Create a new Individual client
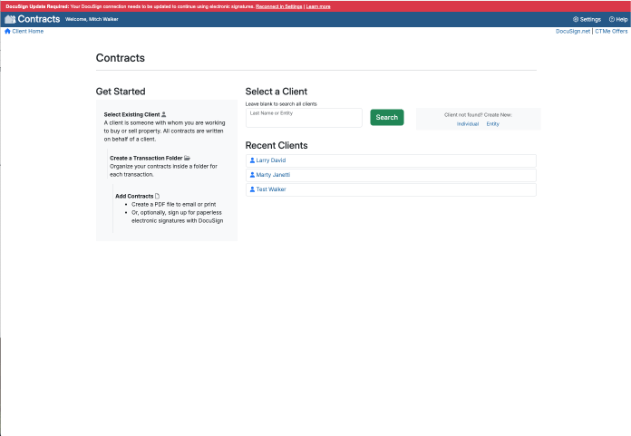Screen dimensions: 631x436 (x=468, y=123)
